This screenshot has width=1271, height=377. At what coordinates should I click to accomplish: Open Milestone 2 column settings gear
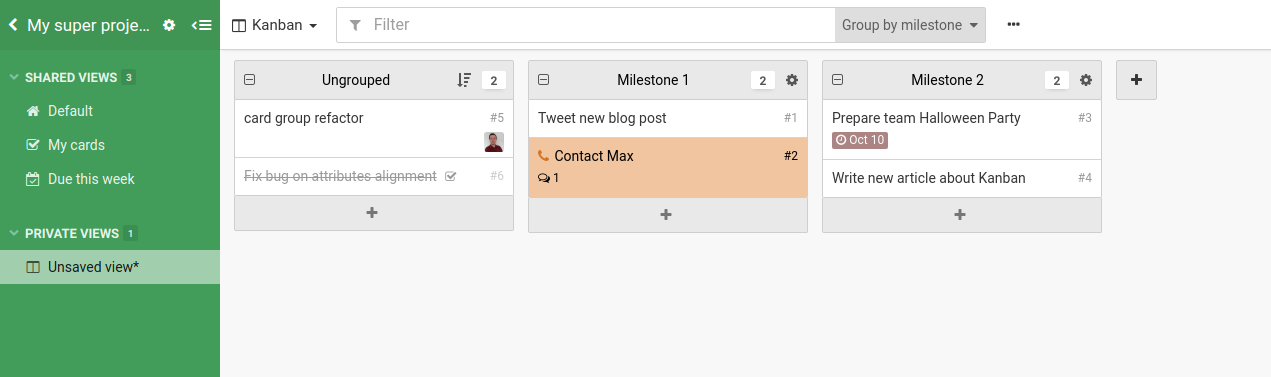(x=1086, y=80)
